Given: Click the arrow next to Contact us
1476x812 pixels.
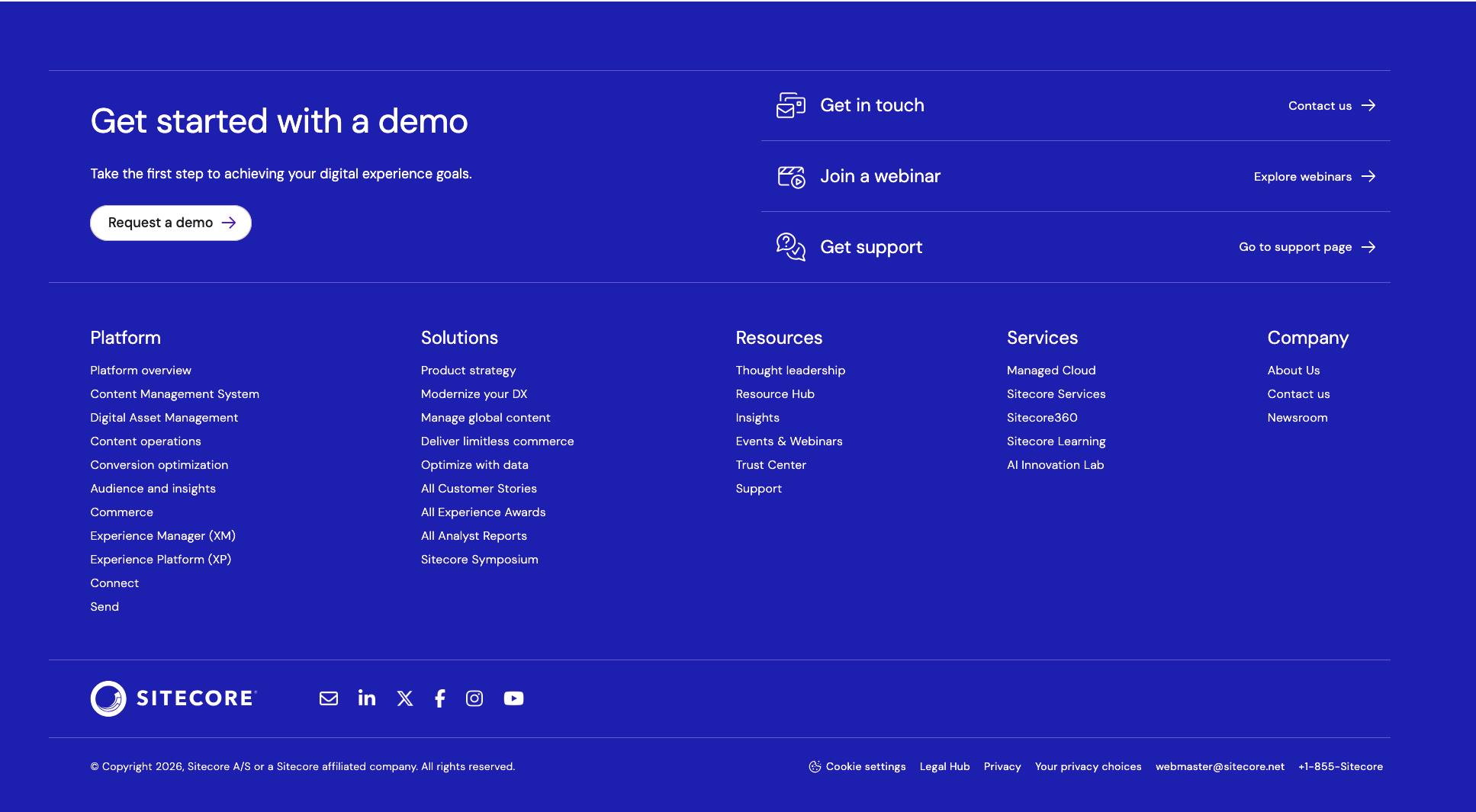Looking at the screenshot, I should 1368,105.
